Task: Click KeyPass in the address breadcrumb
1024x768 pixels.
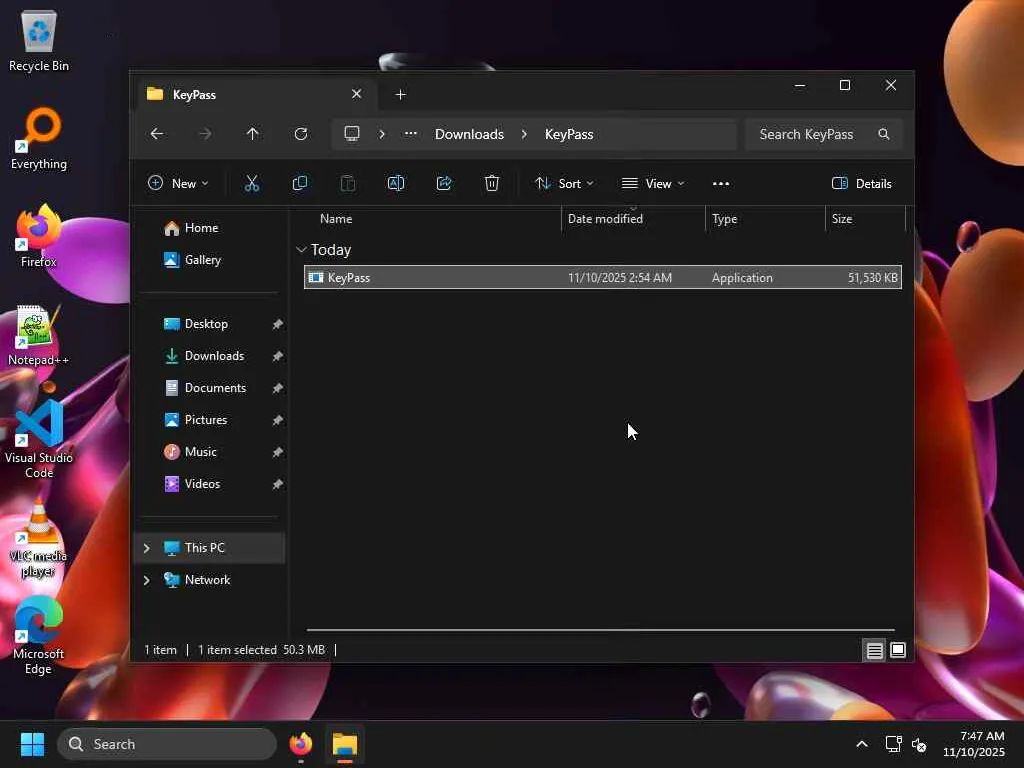Action: point(569,134)
